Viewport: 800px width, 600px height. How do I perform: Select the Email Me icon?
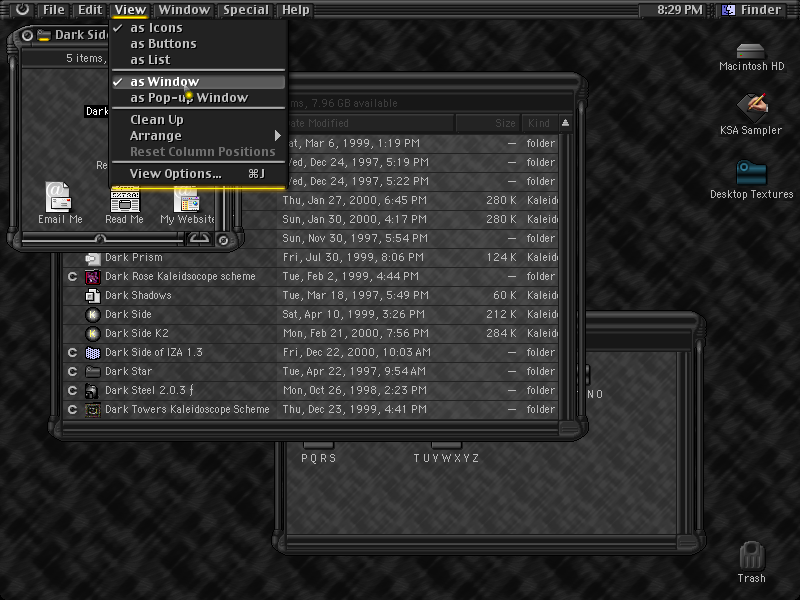[x=58, y=196]
